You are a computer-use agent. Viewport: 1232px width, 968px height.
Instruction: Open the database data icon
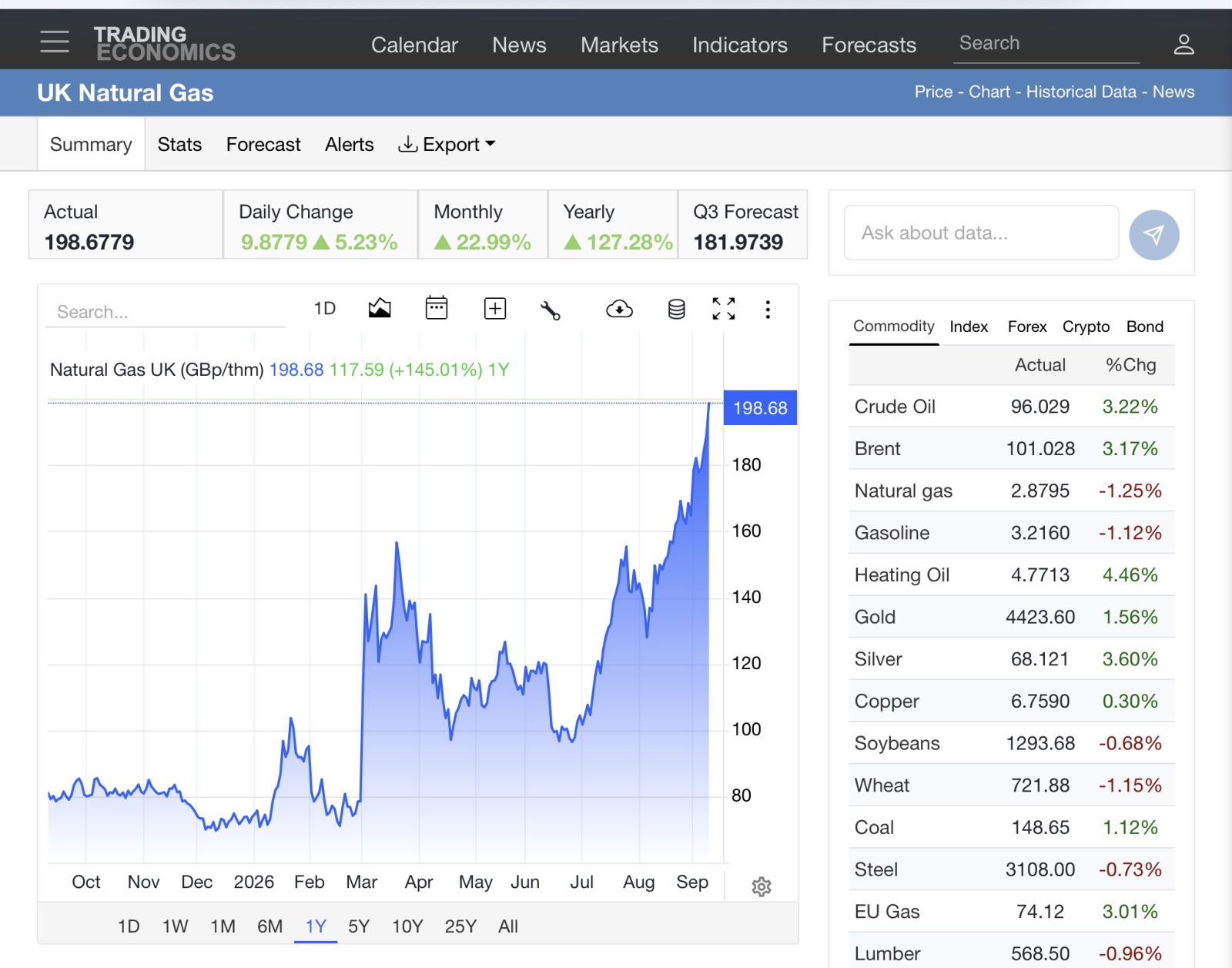(676, 310)
